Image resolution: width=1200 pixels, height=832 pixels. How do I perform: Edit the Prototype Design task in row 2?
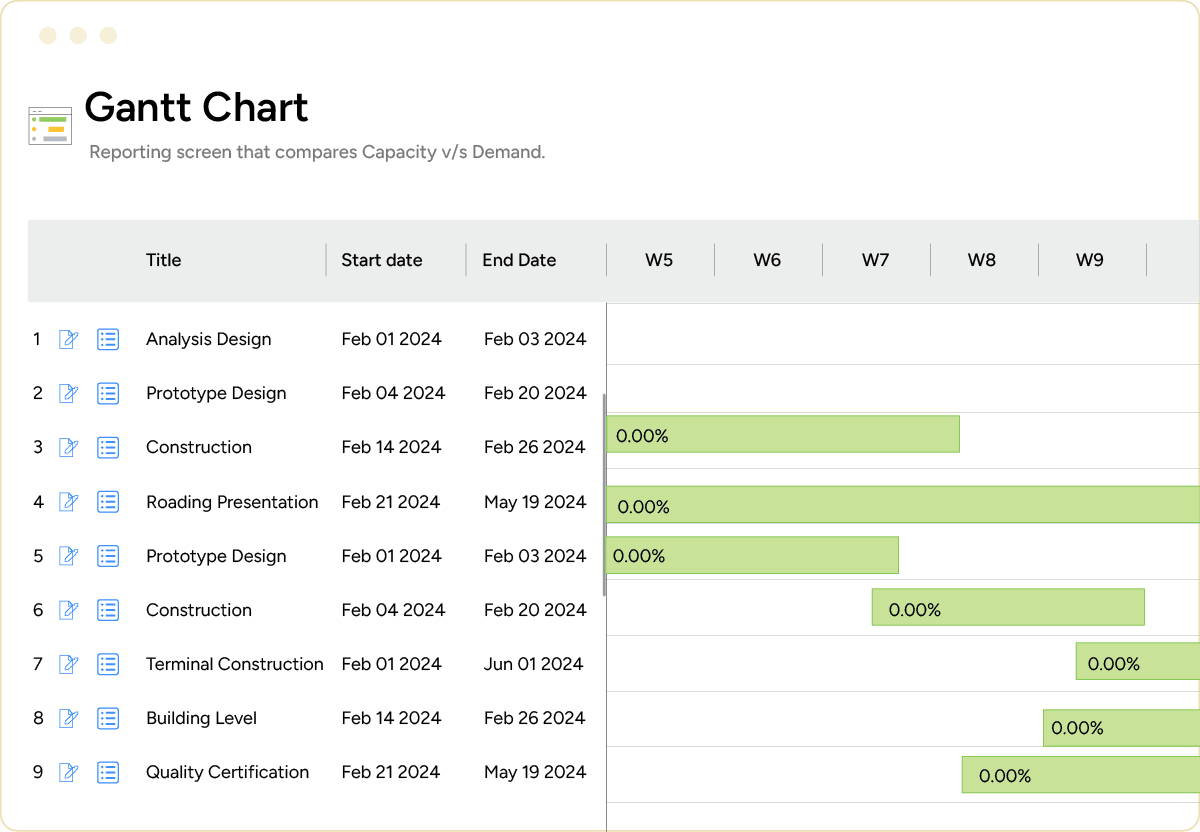coord(67,393)
